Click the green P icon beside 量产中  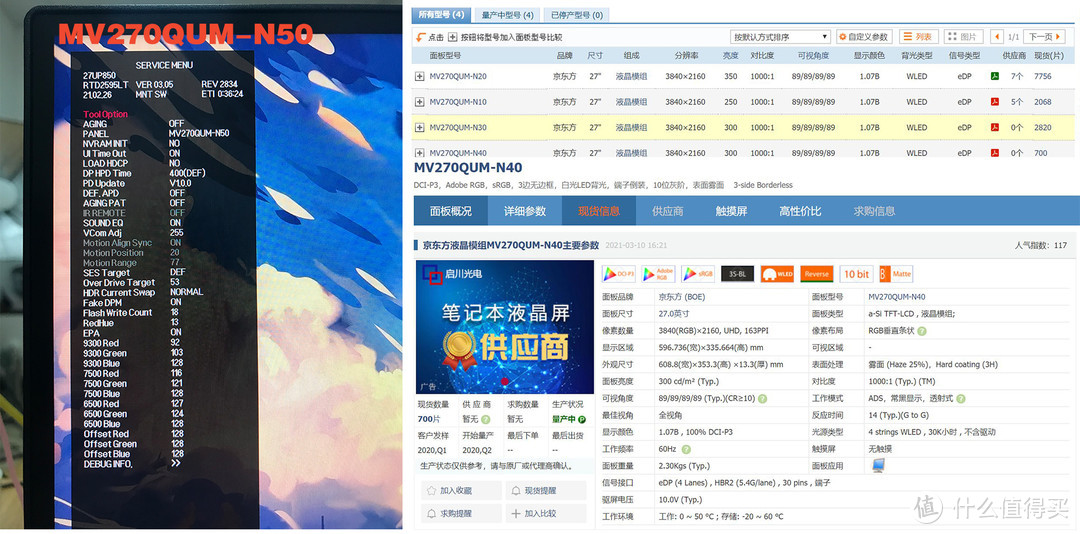pos(582,419)
